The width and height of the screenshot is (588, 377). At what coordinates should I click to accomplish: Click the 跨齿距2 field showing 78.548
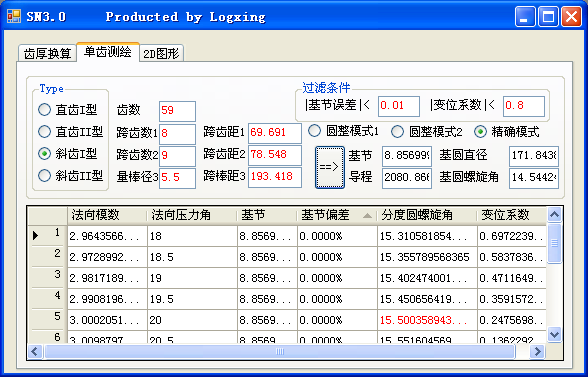tap(275, 155)
